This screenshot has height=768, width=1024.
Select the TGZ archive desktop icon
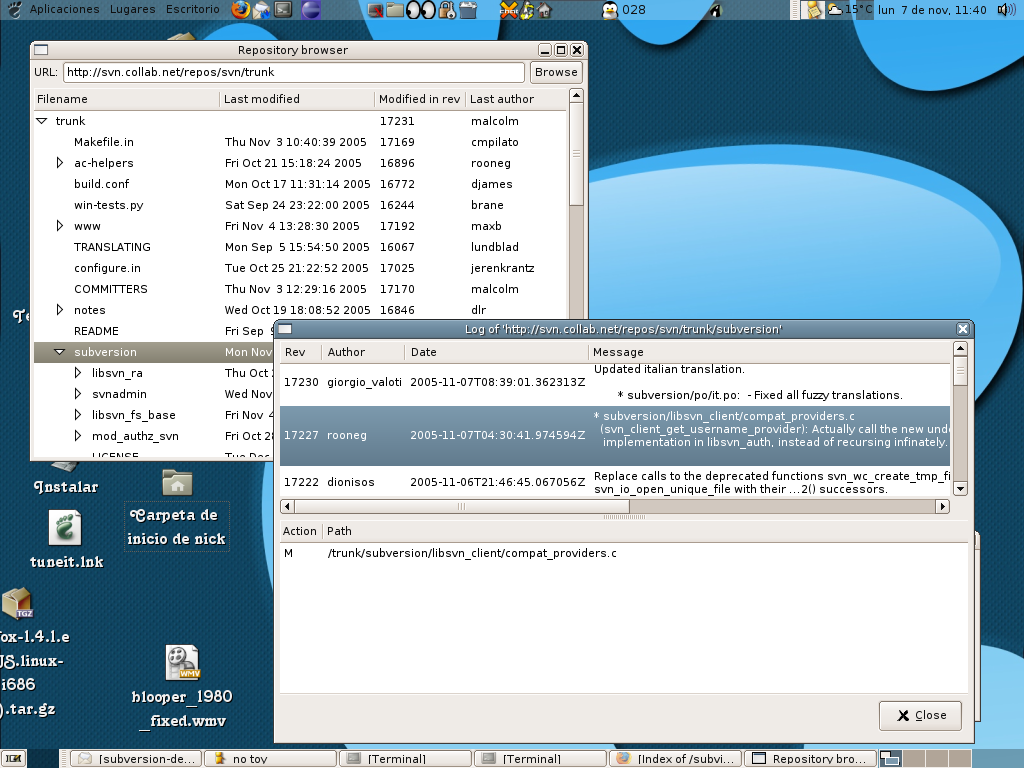coord(18,603)
